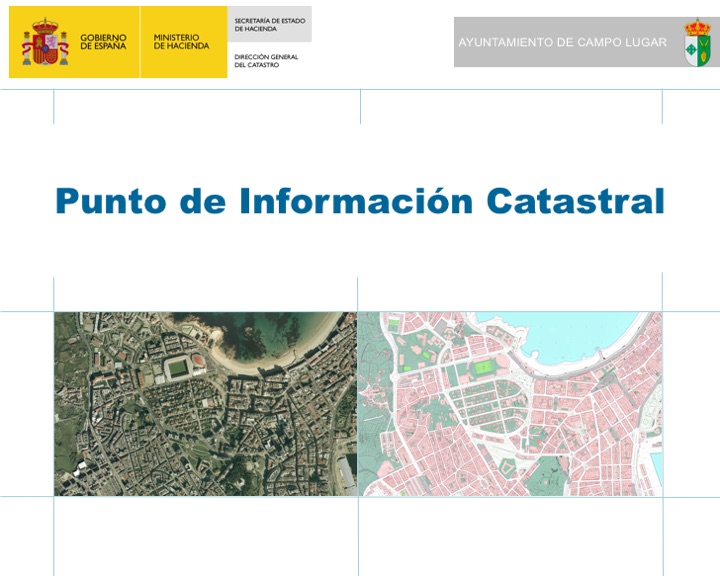Click the word Catastral in the title
Viewport: 720px width, 576px height.
coord(575,201)
